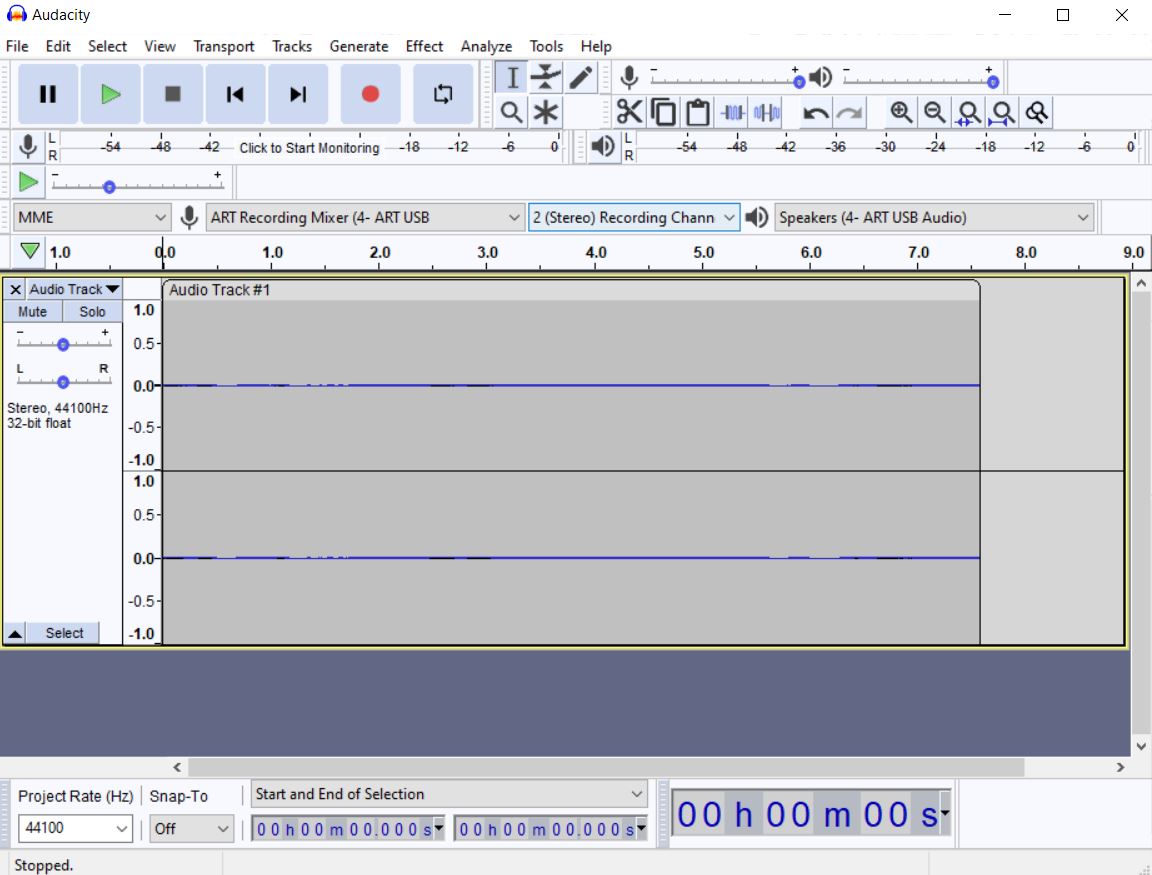
Task: Open the Tracks menu
Action: [x=292, y=46]
